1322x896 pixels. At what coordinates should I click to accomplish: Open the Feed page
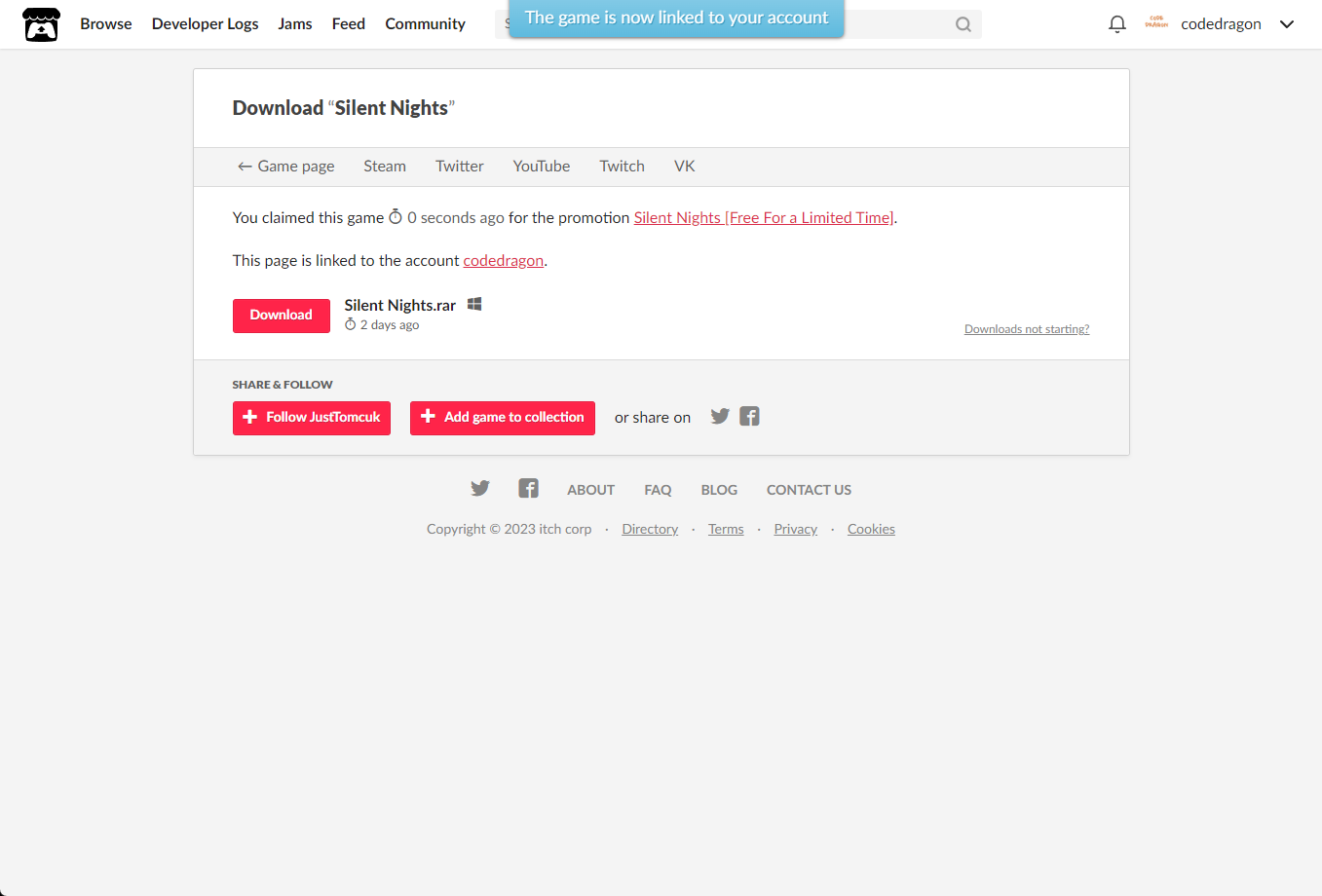(x=349, y=24)
